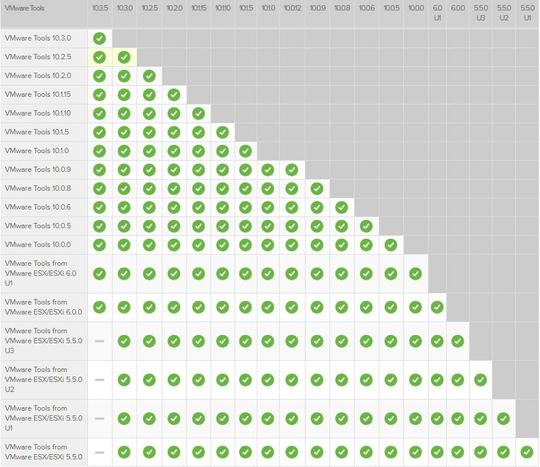Click VMware Tools 10.1.15 checkmark under column 10.2.0

[174, 94]
